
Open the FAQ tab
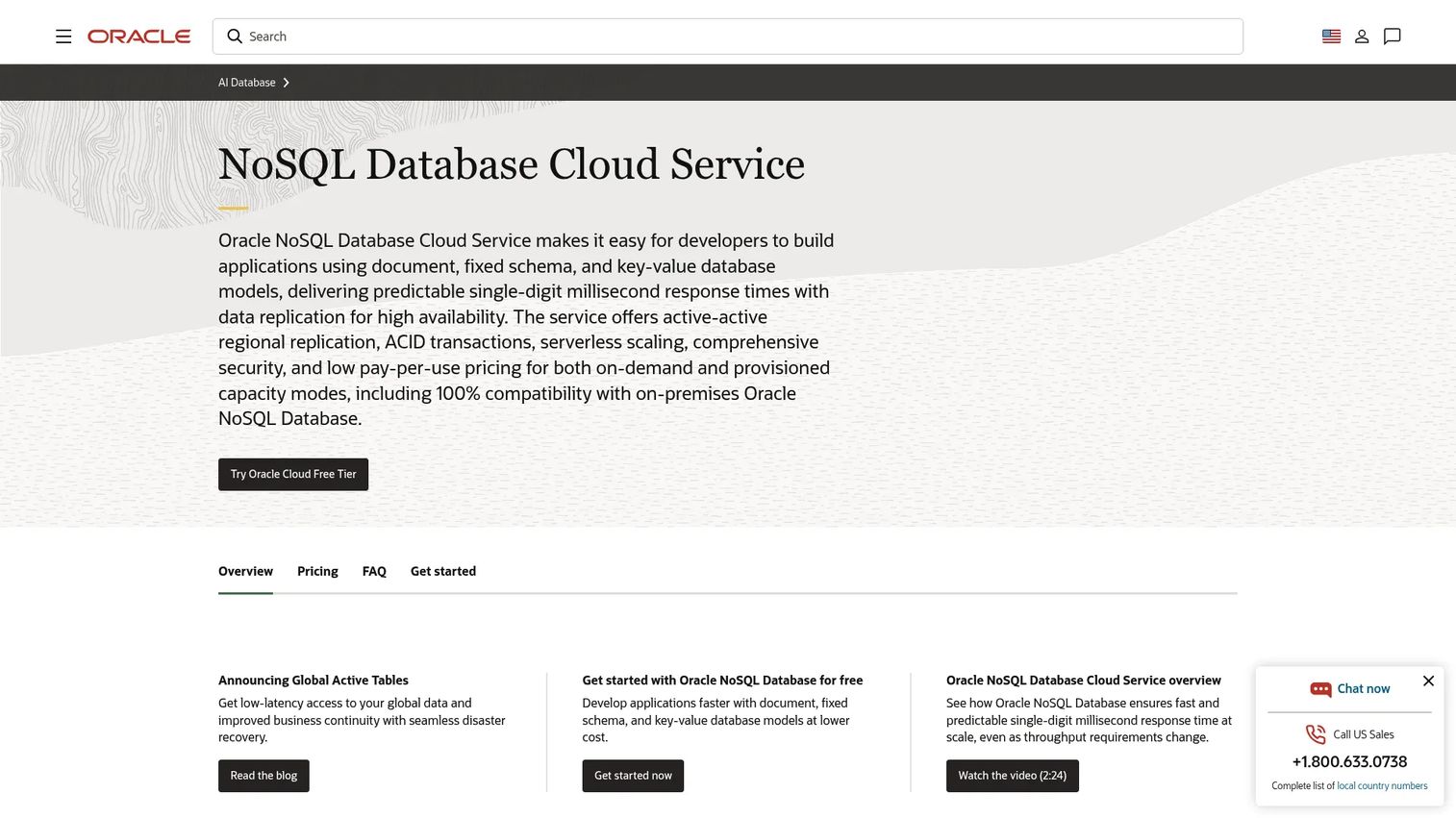coord(374,571)
